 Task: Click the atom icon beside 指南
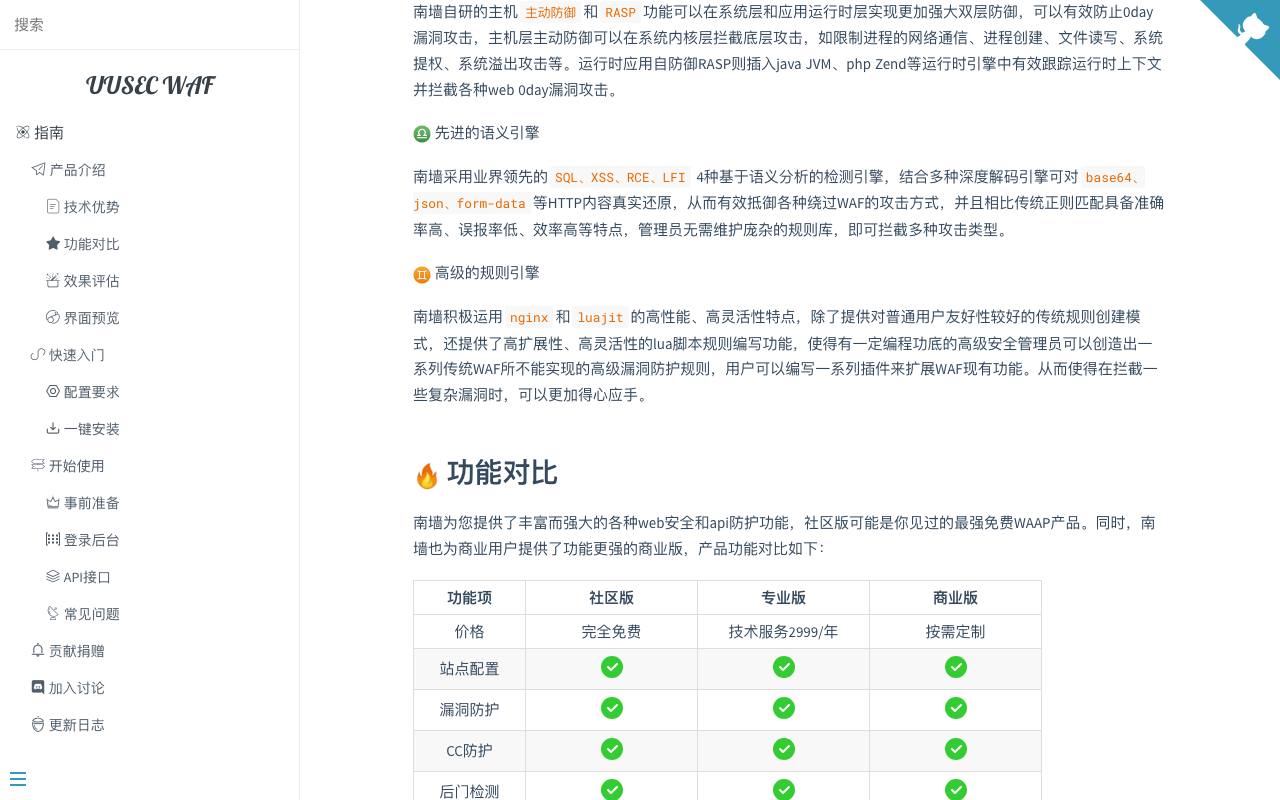coord(23,132)
